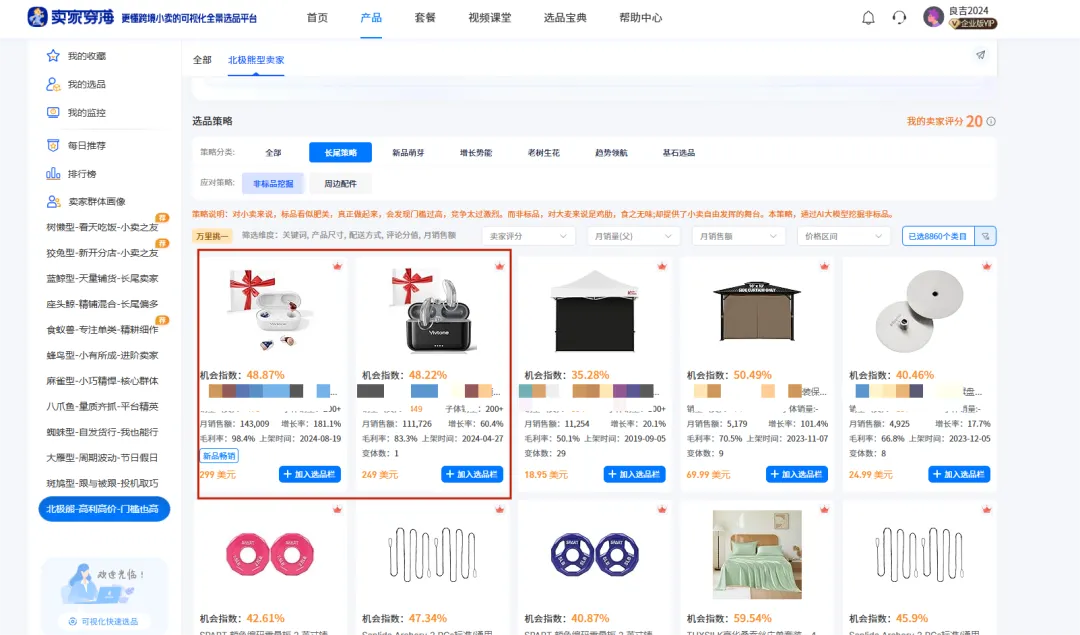Choose the 周边配件 response strategy

[340, 184]
